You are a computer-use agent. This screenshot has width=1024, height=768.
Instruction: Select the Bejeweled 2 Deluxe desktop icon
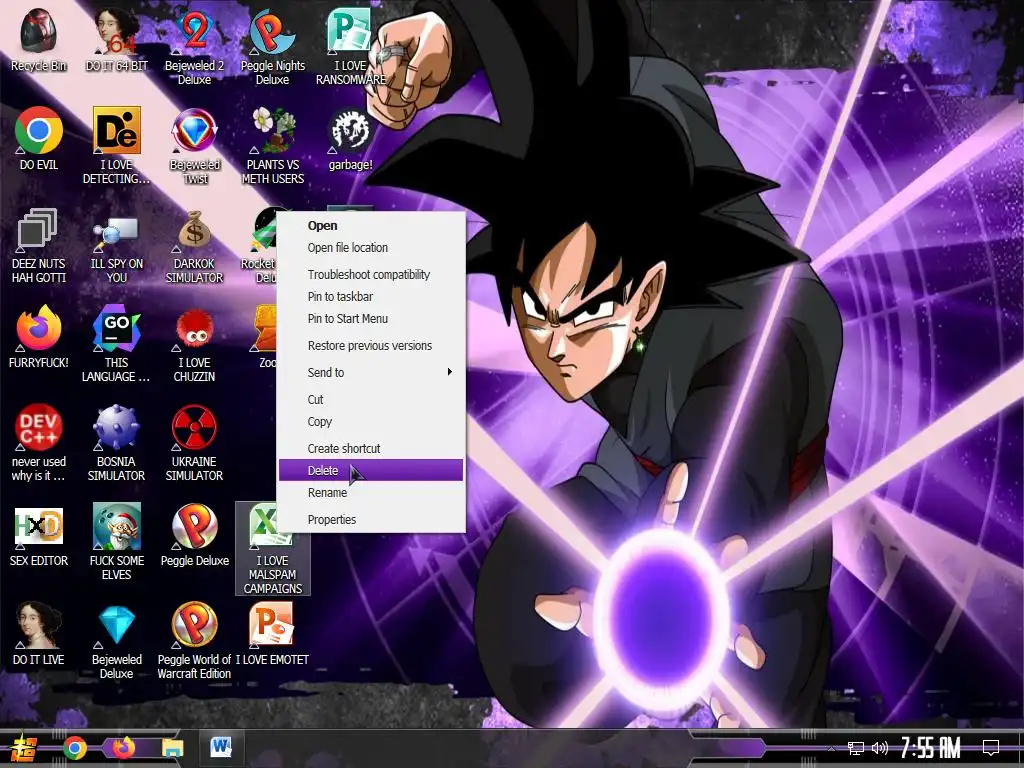pyautogui.click(x=194, y=46)
